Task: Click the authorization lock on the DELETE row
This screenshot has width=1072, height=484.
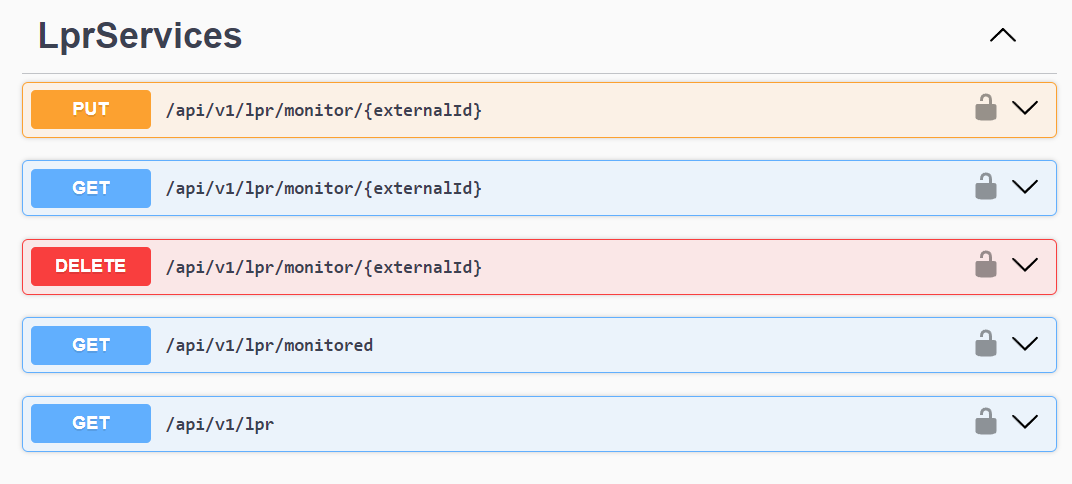Action: (985, 265)
